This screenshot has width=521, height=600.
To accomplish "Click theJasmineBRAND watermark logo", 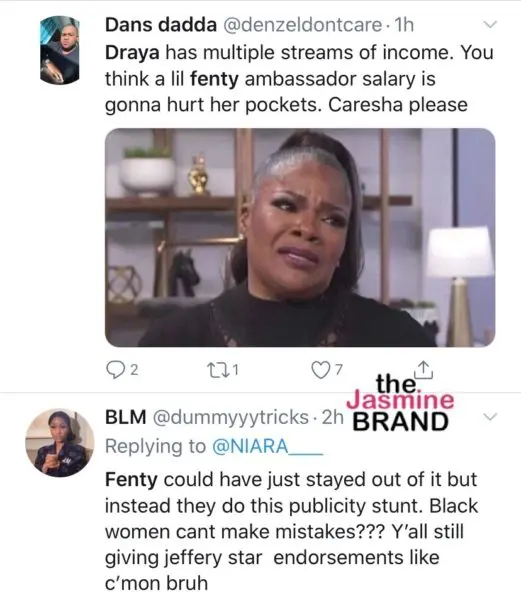I will tap(400, 403).
